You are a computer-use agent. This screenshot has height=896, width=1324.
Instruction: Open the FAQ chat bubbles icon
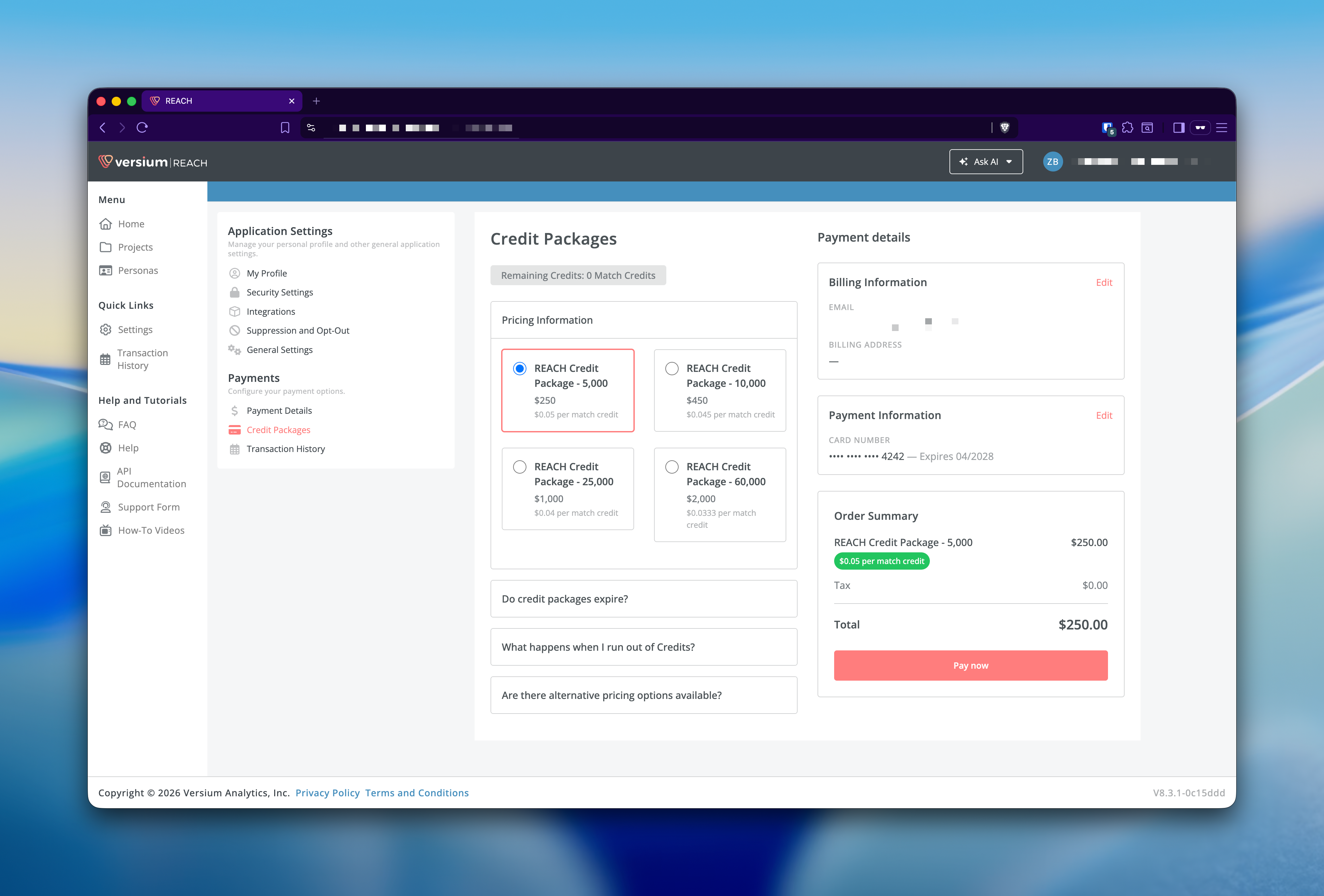[105, 424]
